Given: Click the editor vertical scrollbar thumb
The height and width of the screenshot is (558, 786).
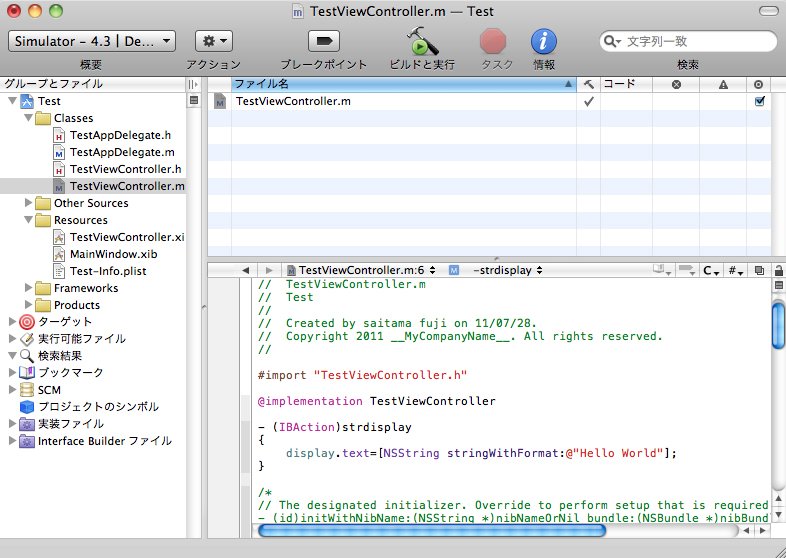Looking at the screenshot, I should click(x=778, y=324).
